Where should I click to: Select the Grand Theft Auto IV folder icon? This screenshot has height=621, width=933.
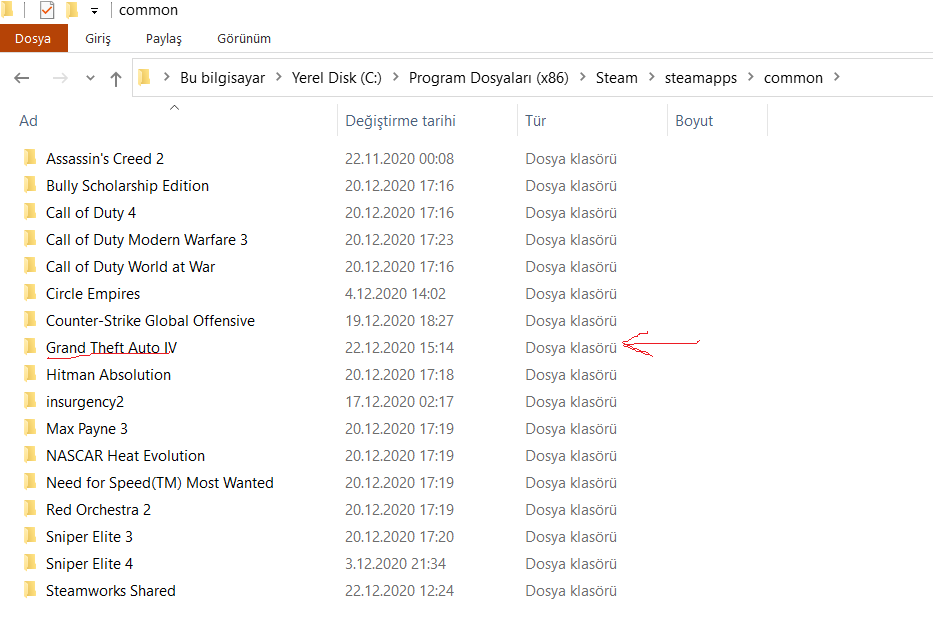tap(30, 347)
